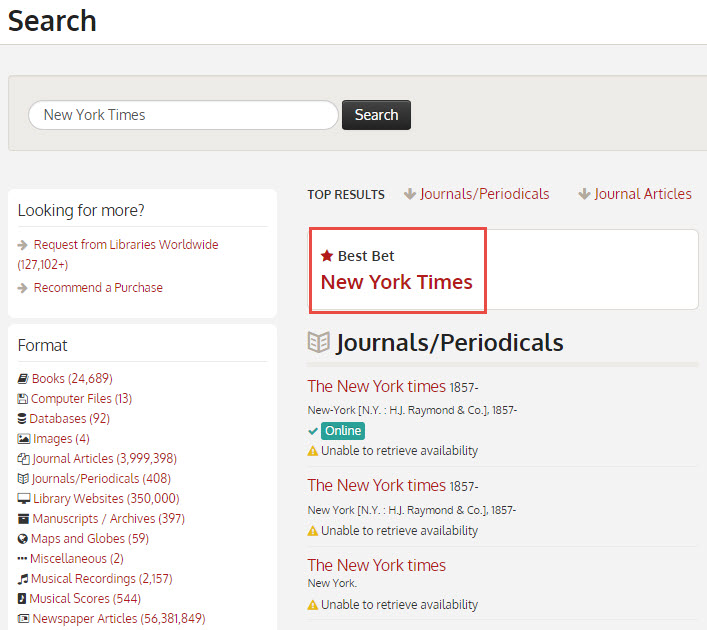Click the green checkmark next to Online
Viewport: 707px width, 630px height.
pos(313,431)
